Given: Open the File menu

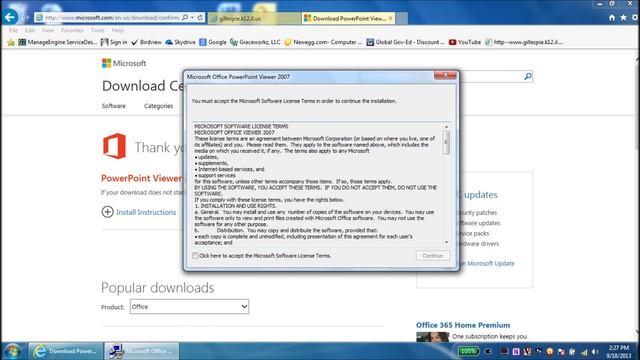Looking at the screenshot, I should coord(13,30).
